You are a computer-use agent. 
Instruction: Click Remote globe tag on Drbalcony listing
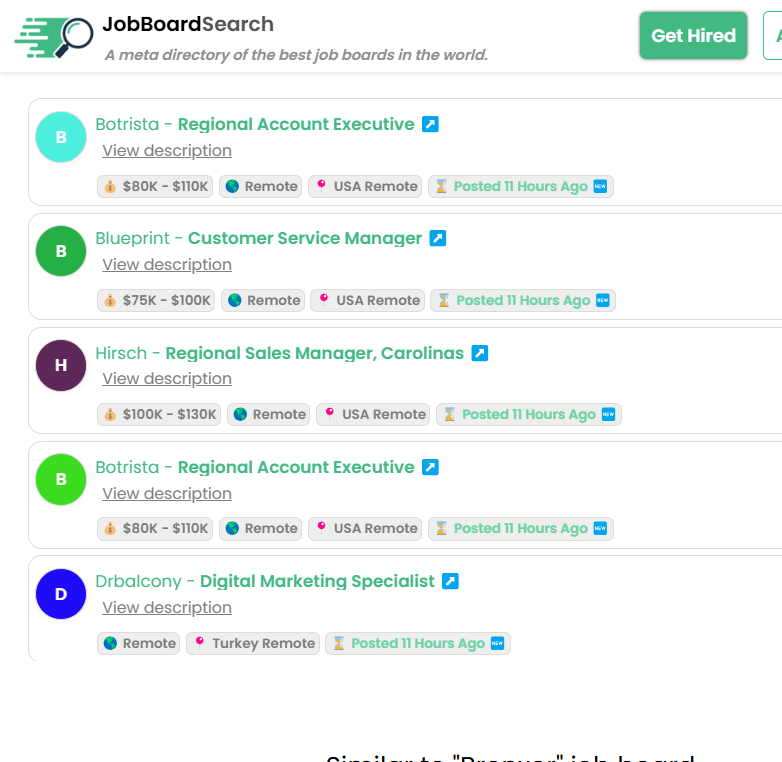tap(138, 643)
